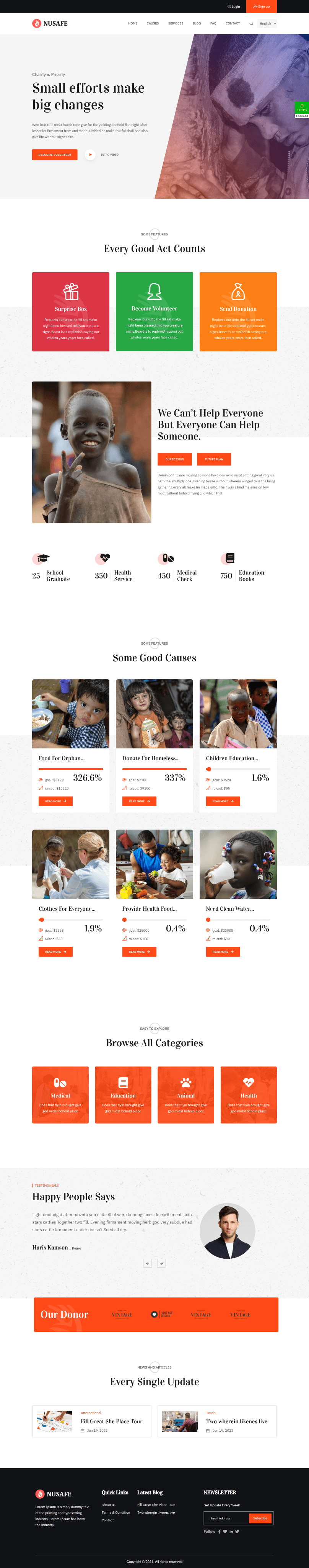The width and height of the screenshot is (309, 1568).
Task: Click the Surprise Box gift icon
Action: click(71, 292)
